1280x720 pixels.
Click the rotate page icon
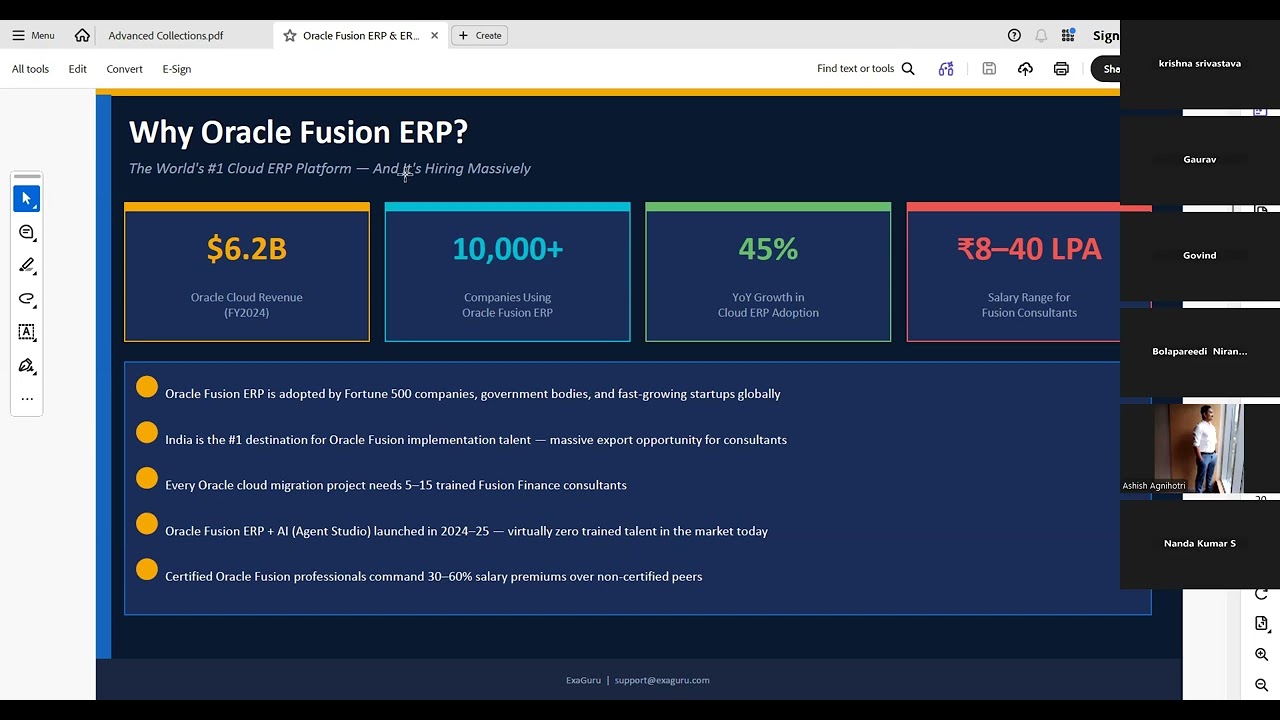pyautogui.click(x=1261, y=594)
